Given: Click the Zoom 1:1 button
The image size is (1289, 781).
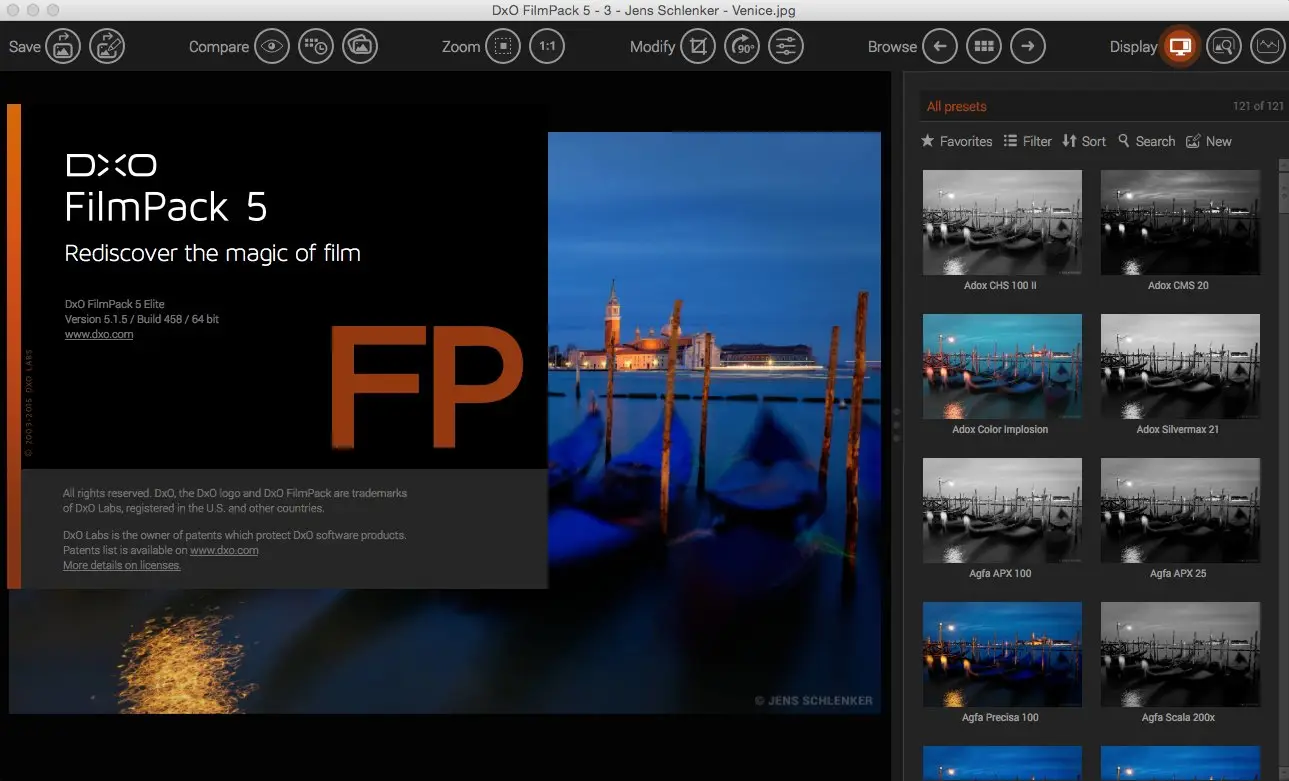Looking at the screenshot, I should pyautogui.click(x=547, y=46).
